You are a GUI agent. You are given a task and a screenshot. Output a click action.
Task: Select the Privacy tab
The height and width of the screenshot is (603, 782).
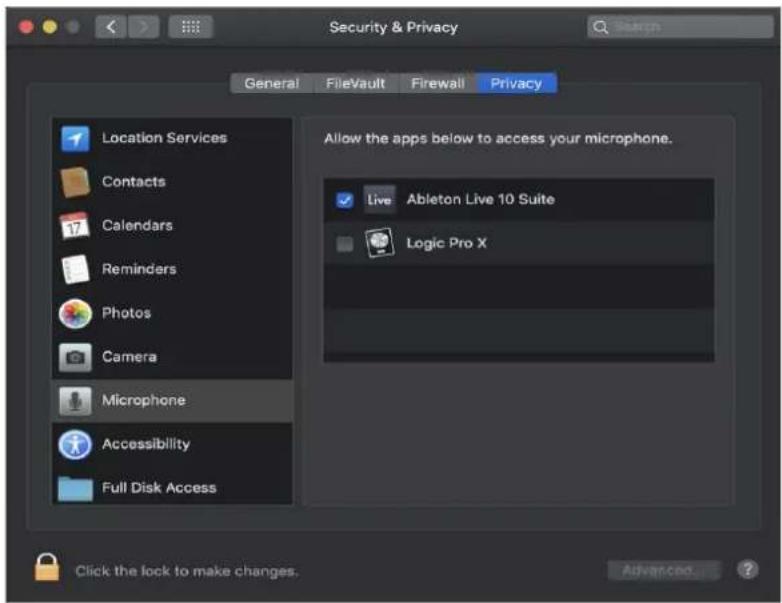516,83
